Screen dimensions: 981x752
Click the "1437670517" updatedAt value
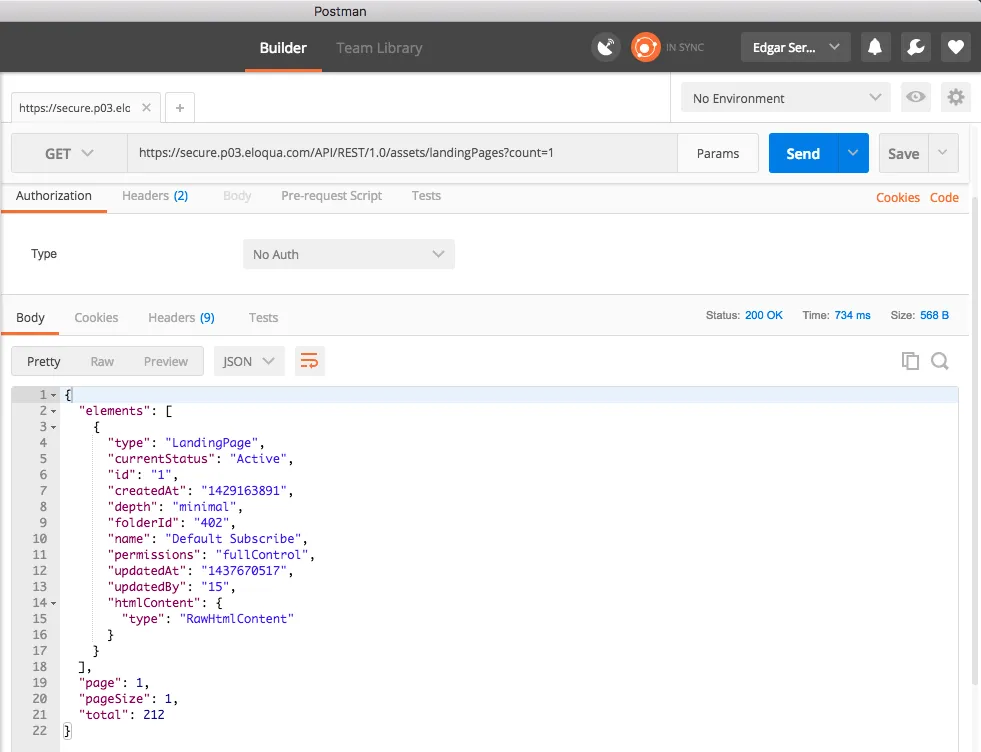pyautogui.click(x=244, y=571)
